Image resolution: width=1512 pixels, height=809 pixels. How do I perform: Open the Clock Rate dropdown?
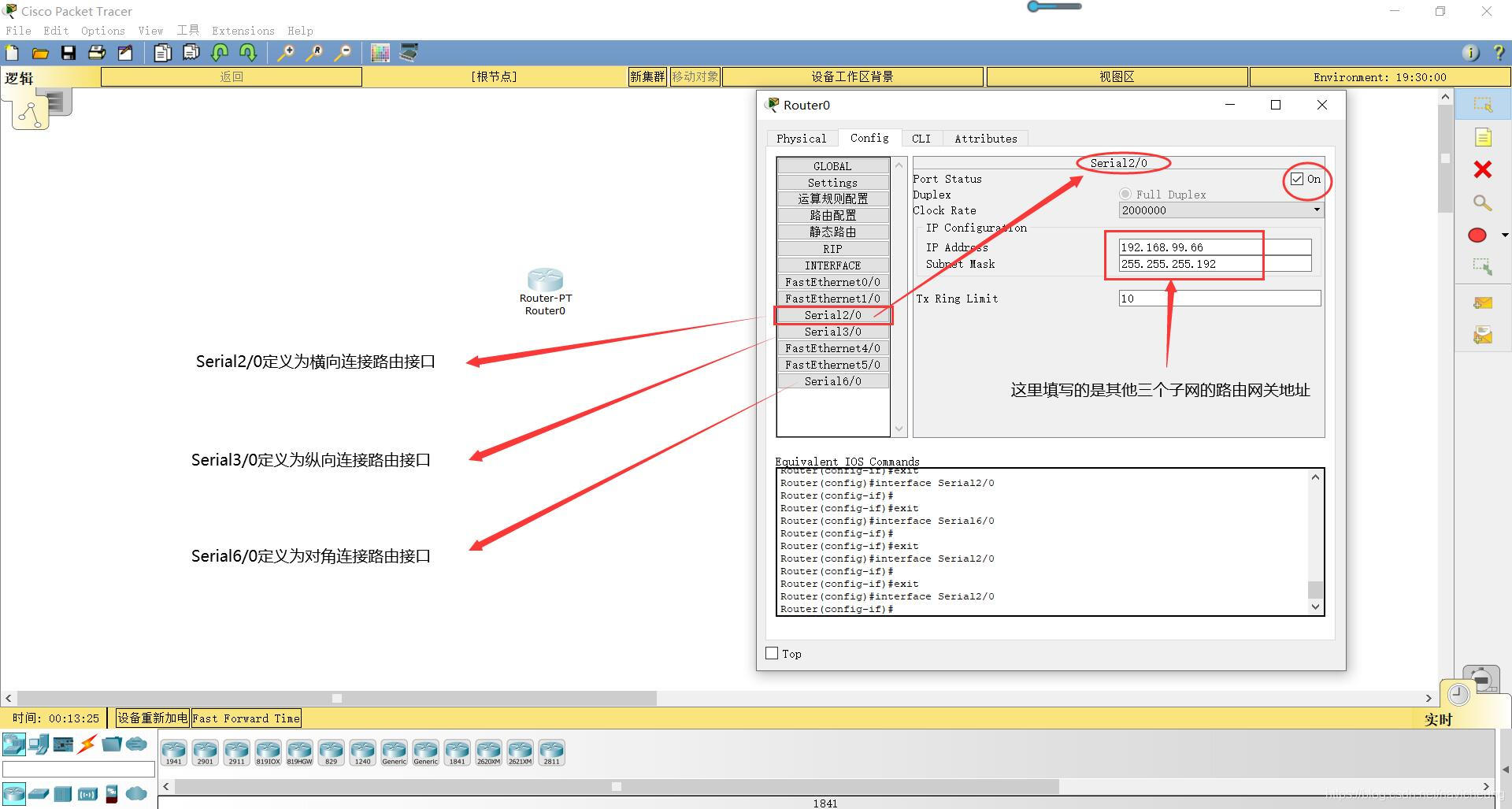coord(1221,210)
